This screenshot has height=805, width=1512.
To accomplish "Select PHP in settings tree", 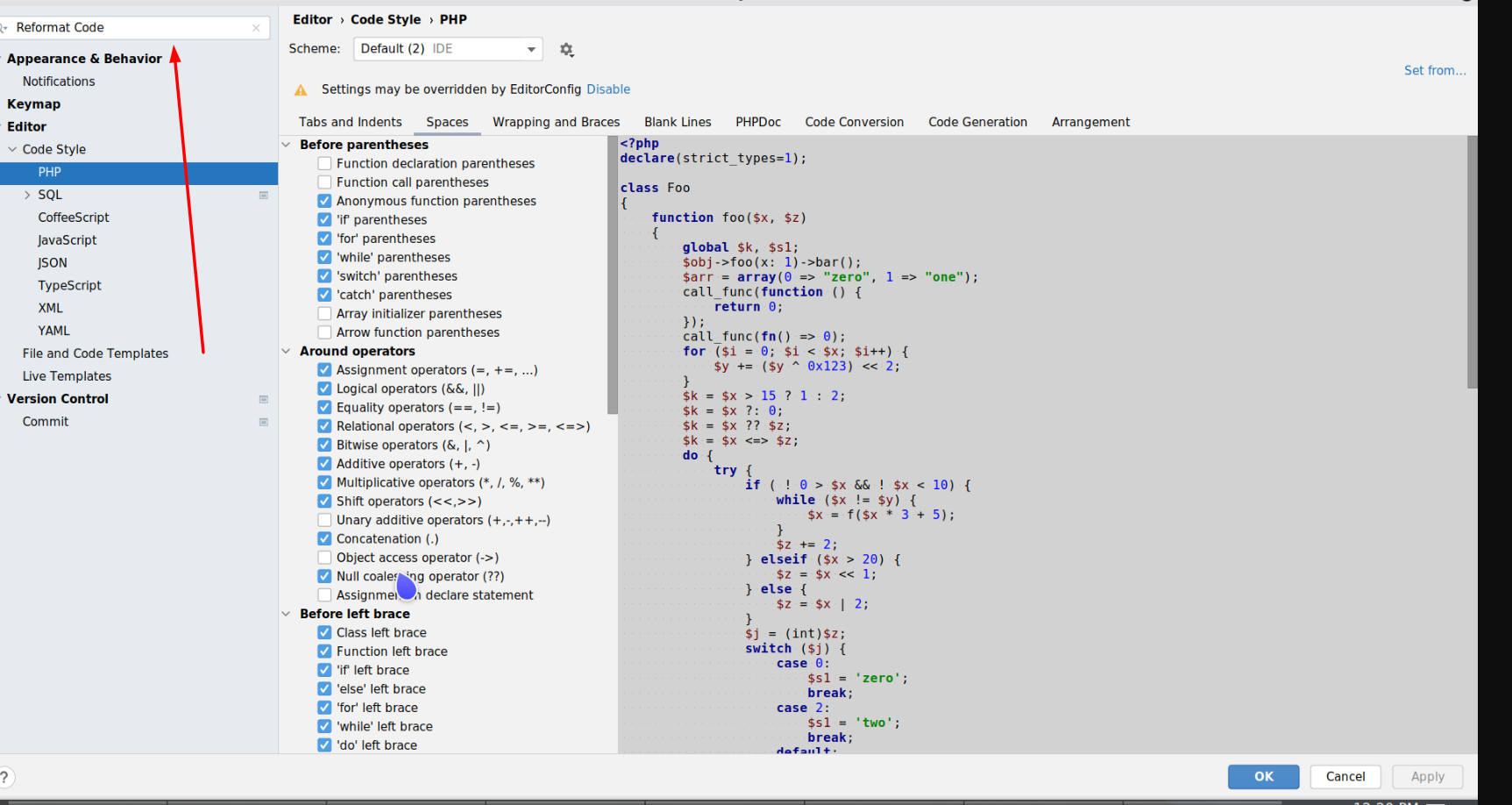I will (138, 173).
